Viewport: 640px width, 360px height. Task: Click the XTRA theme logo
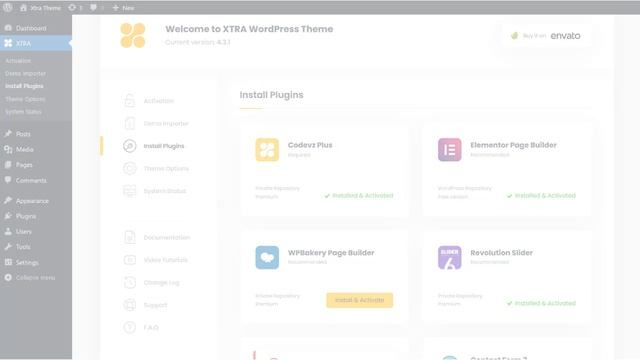[133, 36]
